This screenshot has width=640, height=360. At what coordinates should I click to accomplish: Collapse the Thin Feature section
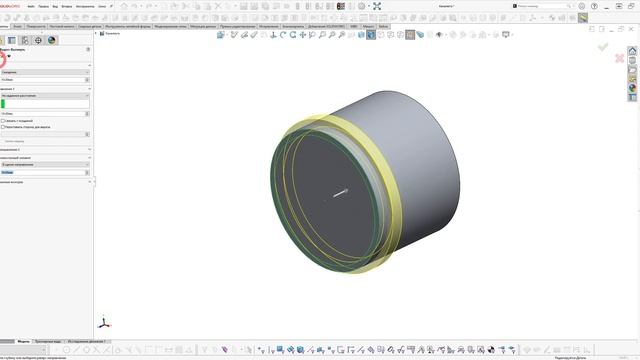click(x=89, y=158)
